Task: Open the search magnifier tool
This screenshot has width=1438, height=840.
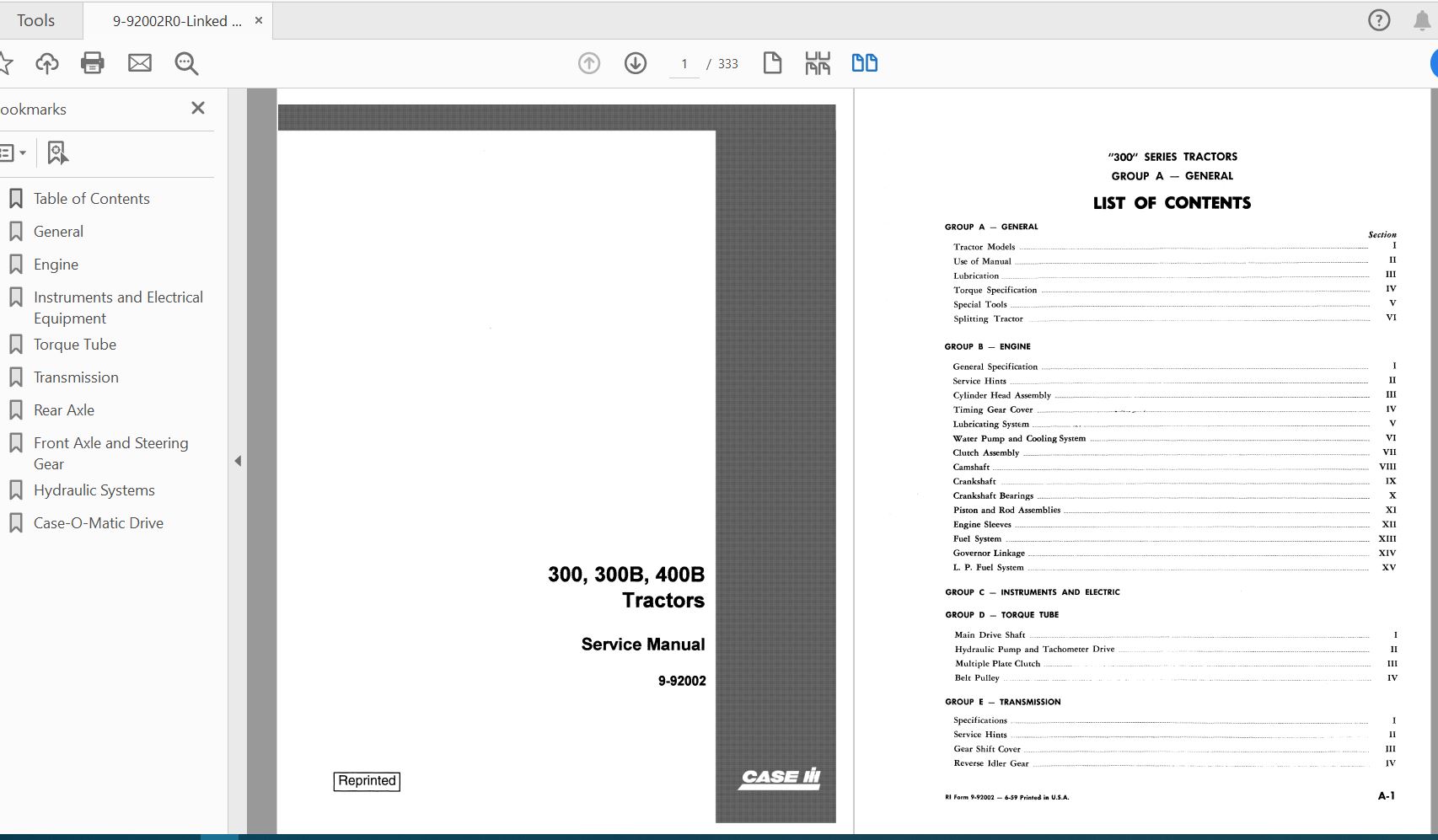Action: pyautogui.click(x=186, y=63)
